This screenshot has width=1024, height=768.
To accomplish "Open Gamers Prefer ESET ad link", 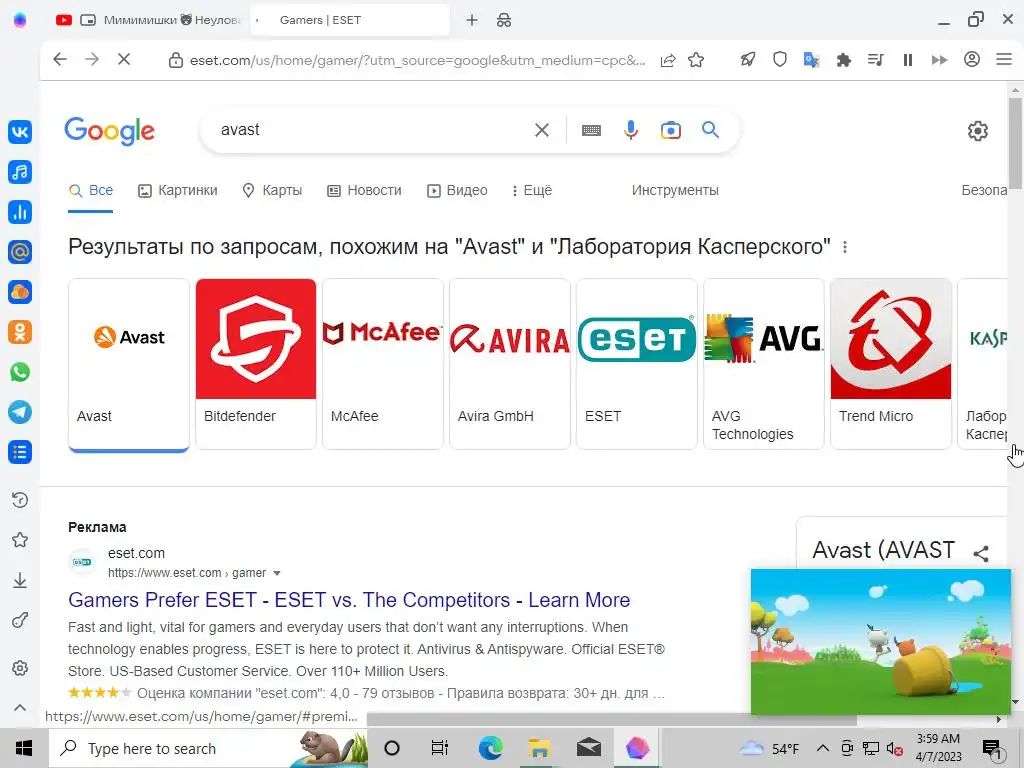I will coord(349,600).
